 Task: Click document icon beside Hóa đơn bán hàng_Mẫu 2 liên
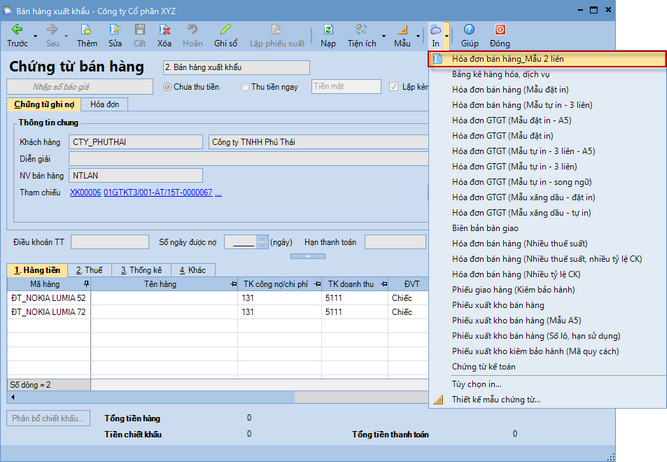[438, 59]
